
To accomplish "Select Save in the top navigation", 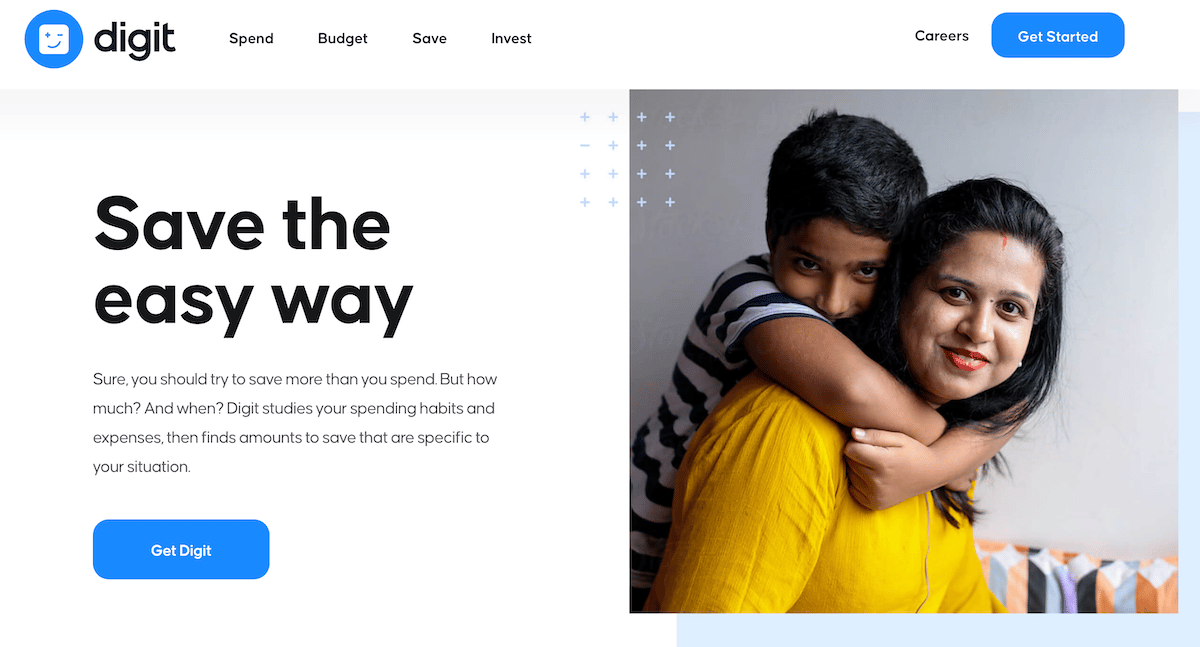I will [x=429, y=38].
